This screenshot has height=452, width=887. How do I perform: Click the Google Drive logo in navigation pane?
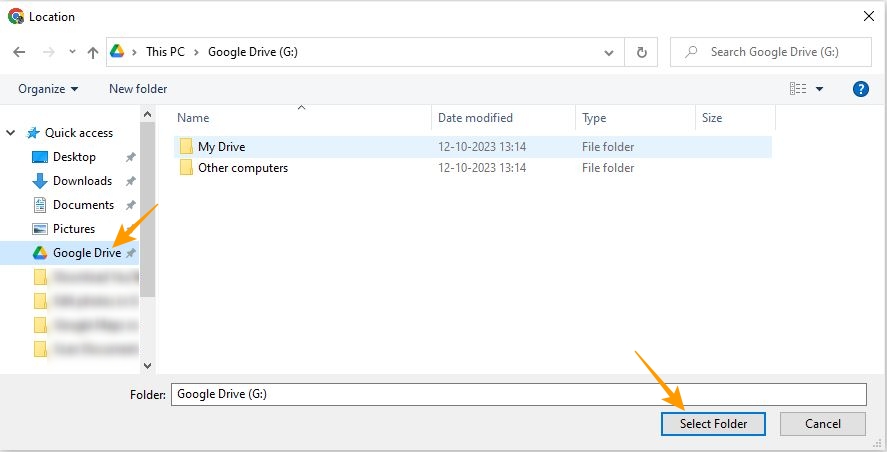(x=40, y=253)
